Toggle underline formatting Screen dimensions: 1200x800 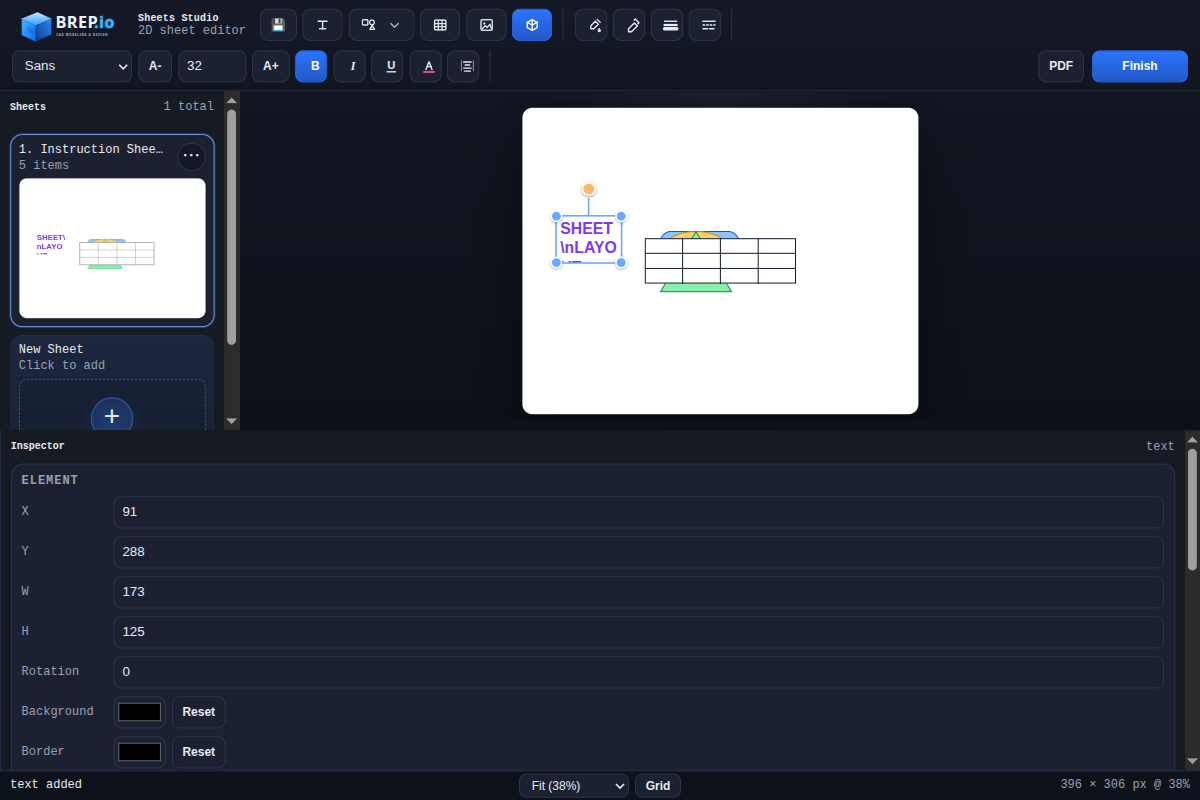(x=387, y=66)
